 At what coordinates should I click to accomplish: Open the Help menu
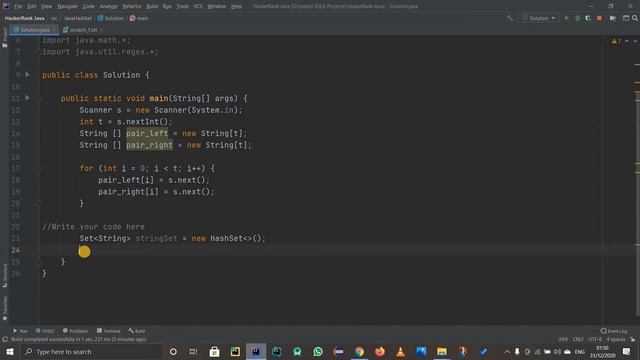(x=236, y=6)
